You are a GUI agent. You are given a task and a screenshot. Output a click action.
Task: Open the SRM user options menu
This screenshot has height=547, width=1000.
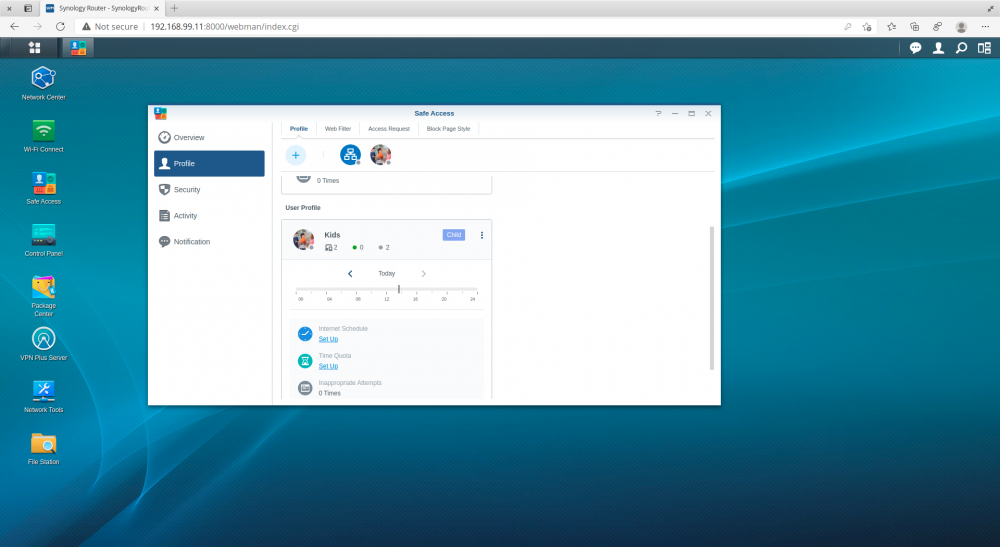[x=938, y=48]
